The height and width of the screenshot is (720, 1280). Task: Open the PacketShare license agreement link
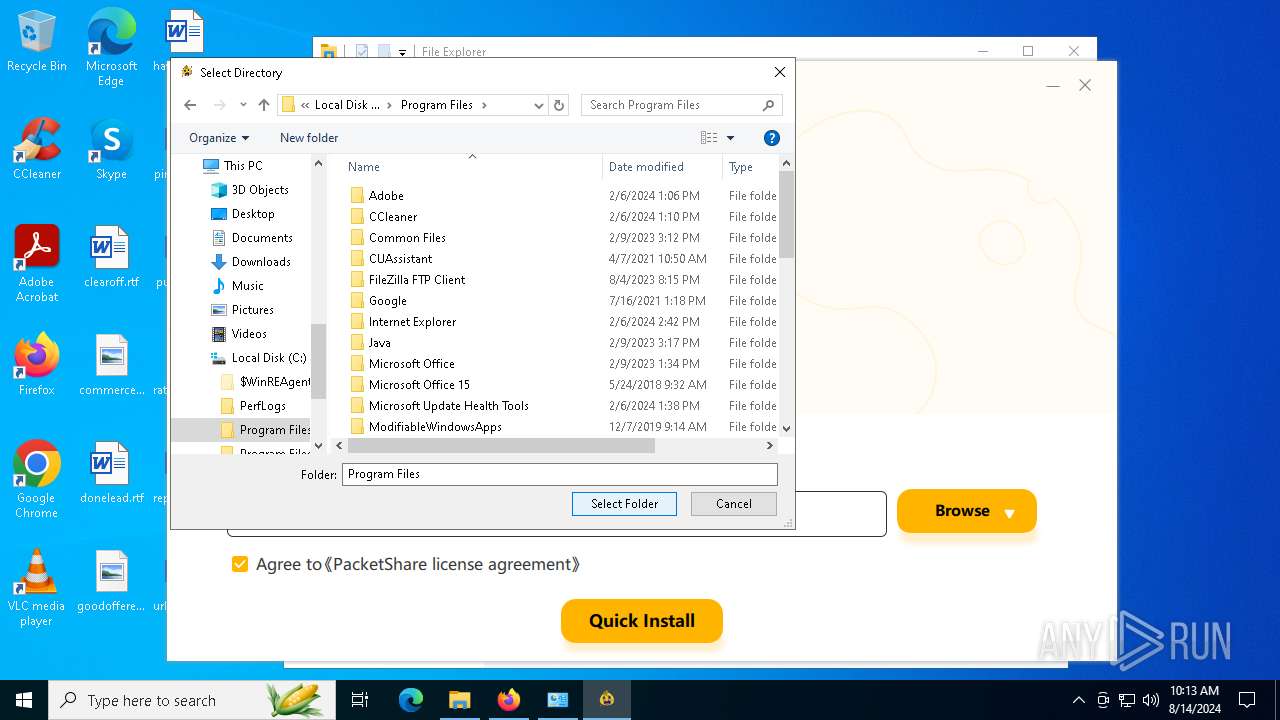tap(452, 564)
